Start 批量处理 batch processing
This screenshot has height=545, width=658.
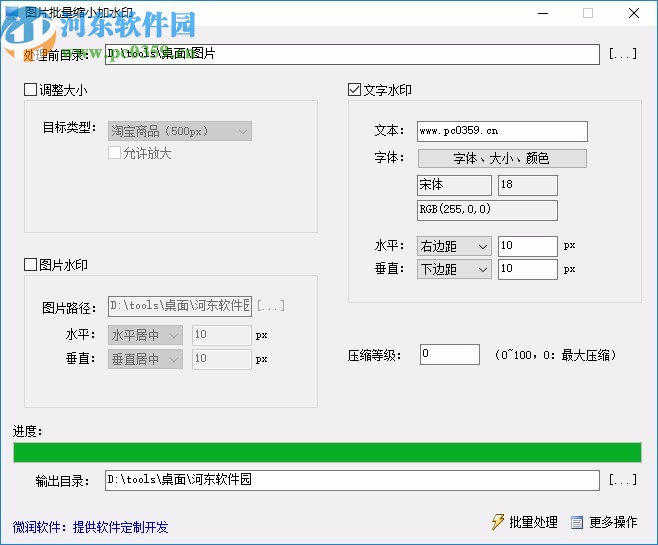pos(525,522)
